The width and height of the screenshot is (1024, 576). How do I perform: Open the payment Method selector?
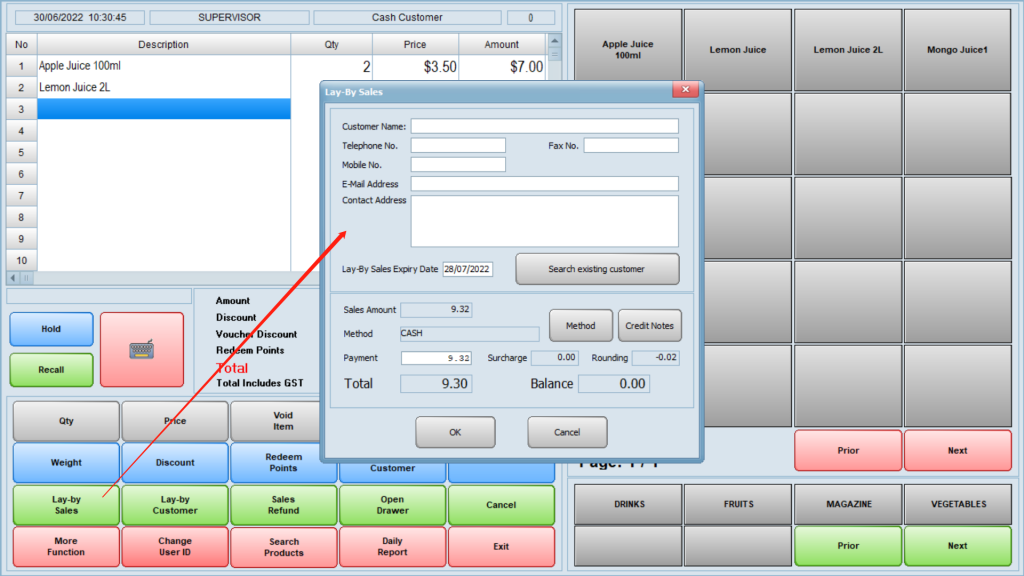[x=580, y=325]
